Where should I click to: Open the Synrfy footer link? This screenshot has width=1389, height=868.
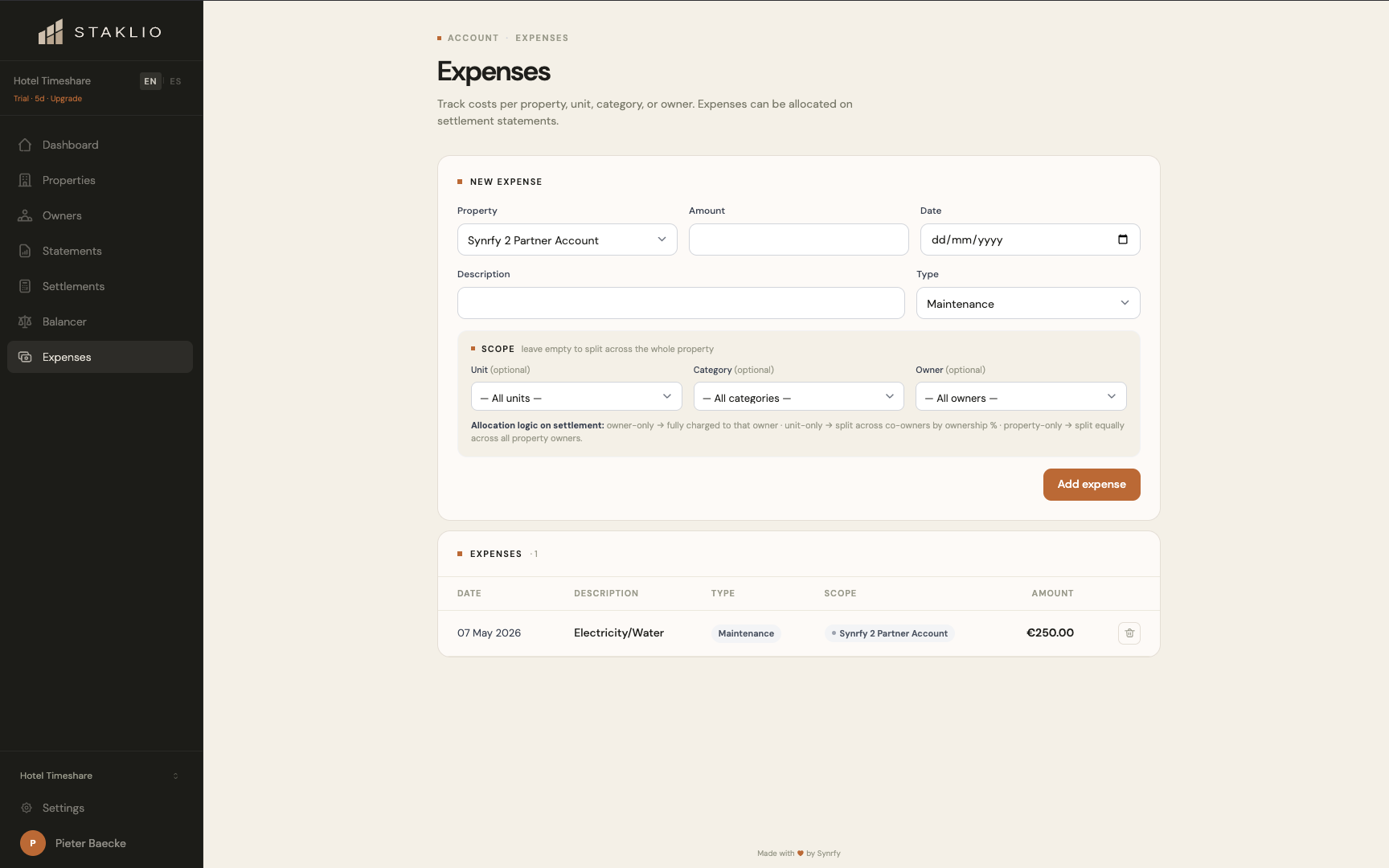[x=828, y=854]
